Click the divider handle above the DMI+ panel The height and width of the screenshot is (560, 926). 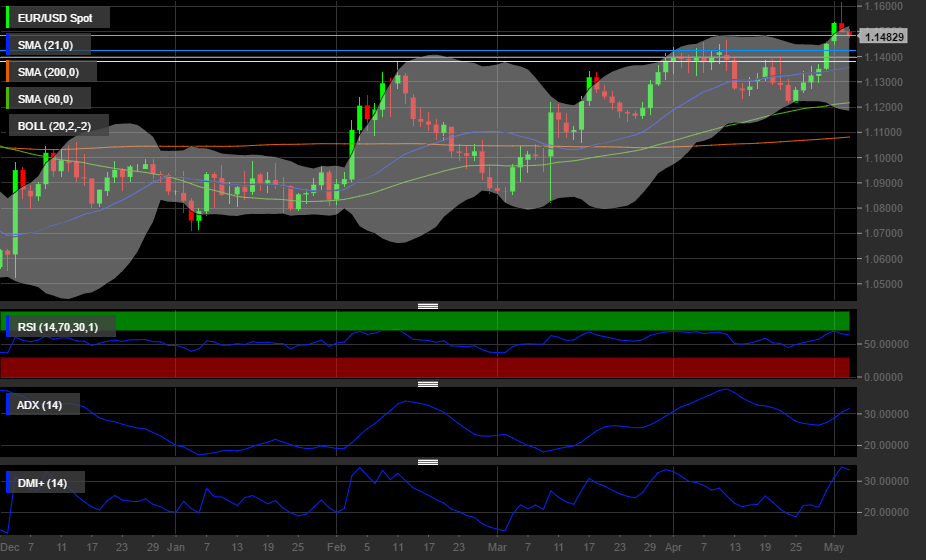click(x=428, y=462)
